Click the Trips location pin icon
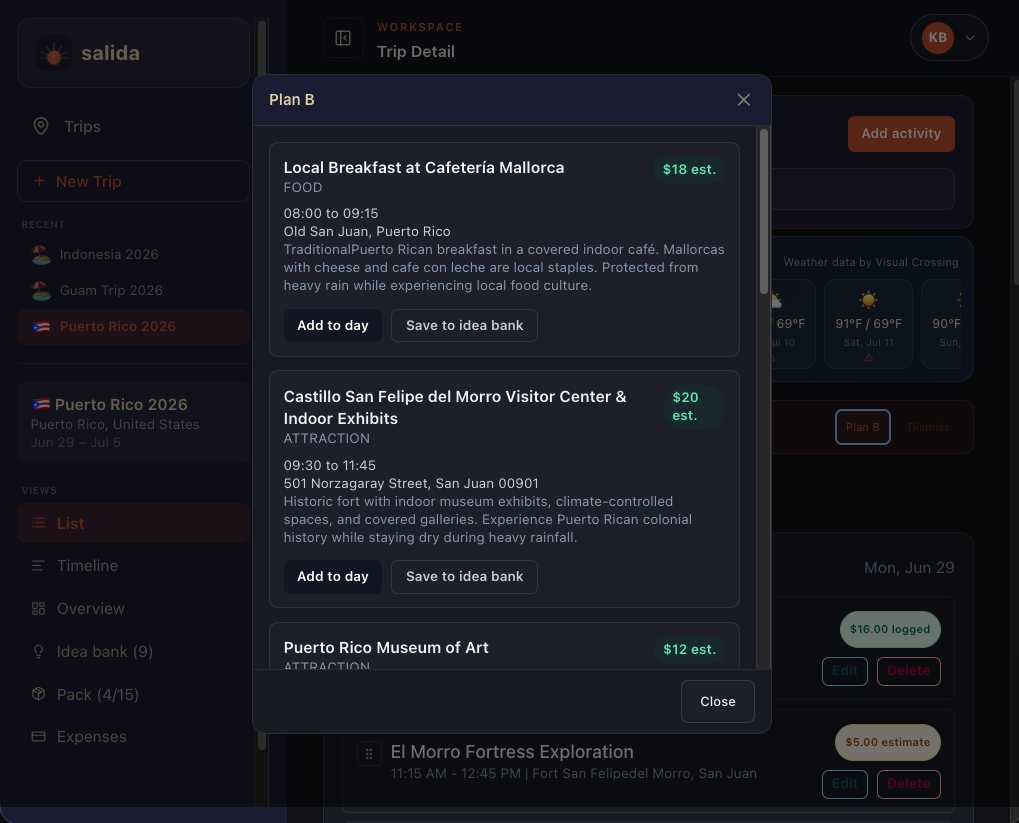 click(x=41, y=126)
